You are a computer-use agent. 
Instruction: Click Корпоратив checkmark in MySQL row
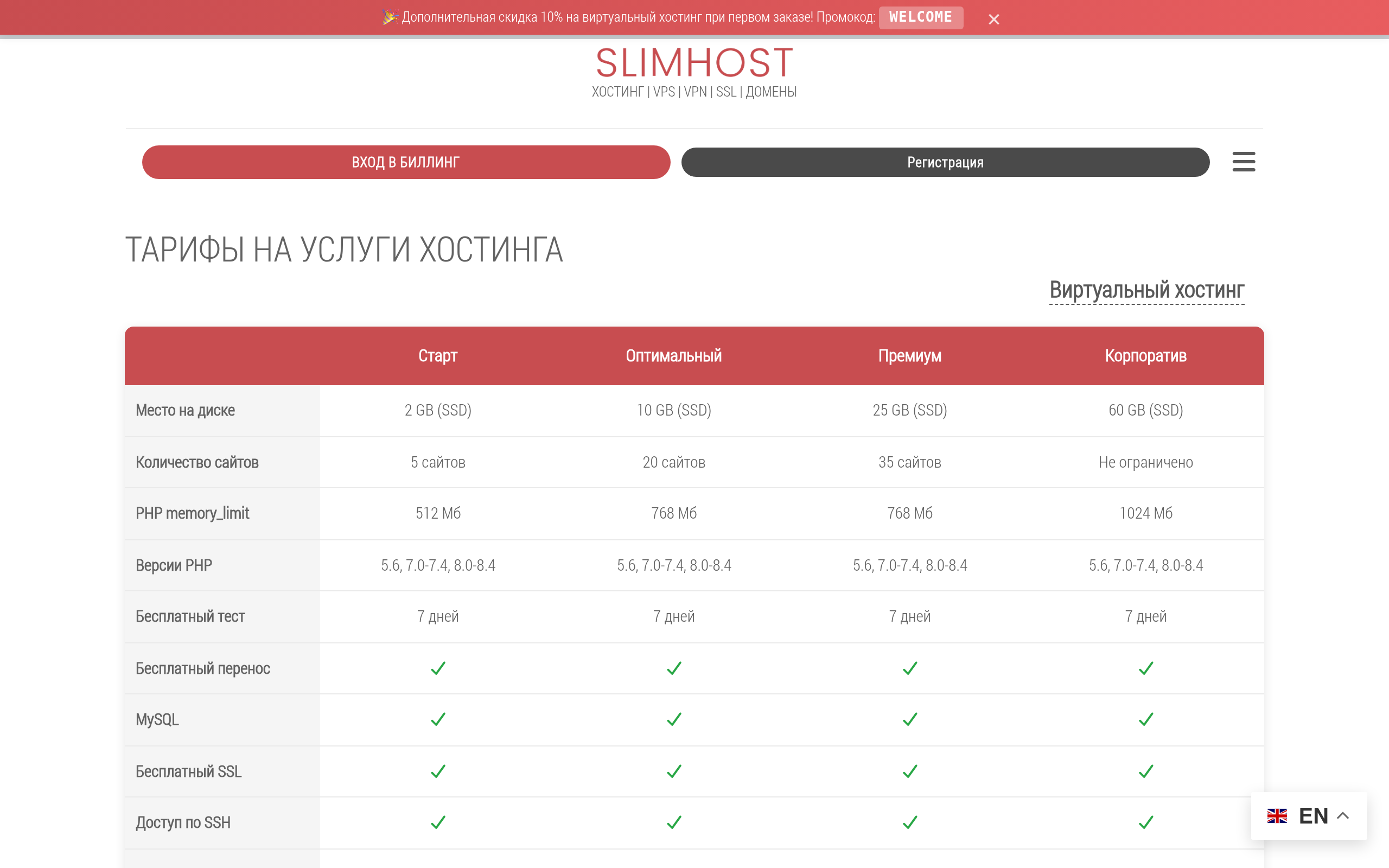(x=1145, y=719)
